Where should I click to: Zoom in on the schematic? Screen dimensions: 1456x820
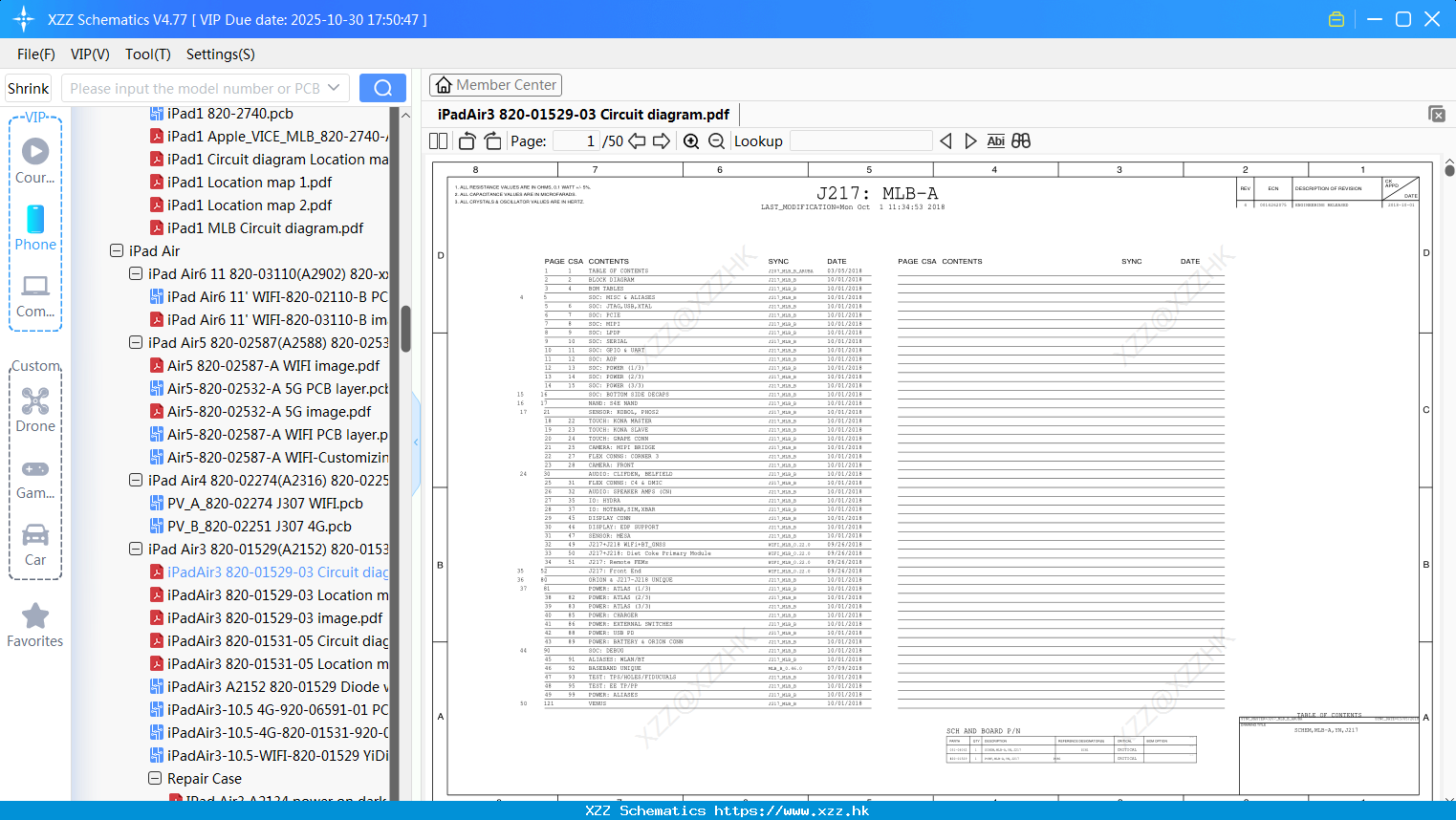[x=691, y=141]
